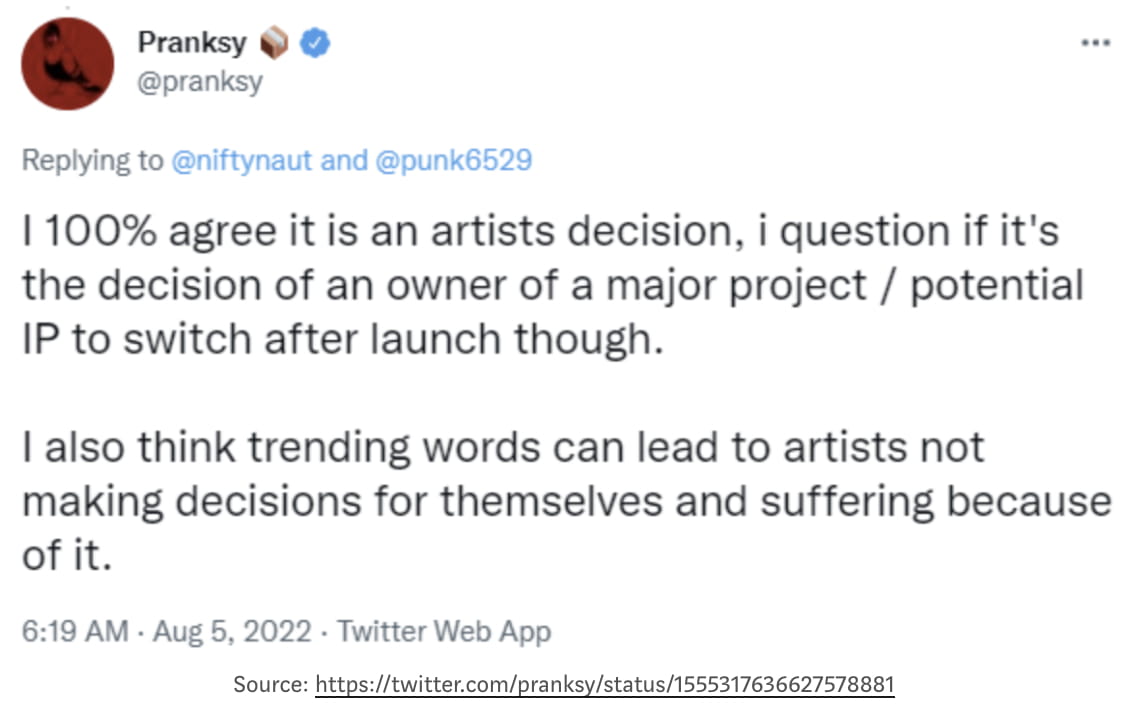The height and width of the screenshot is (704, 1128).
Task: Open the twitter.com/pranksy status source URL
Action: (x=605, y=685)
